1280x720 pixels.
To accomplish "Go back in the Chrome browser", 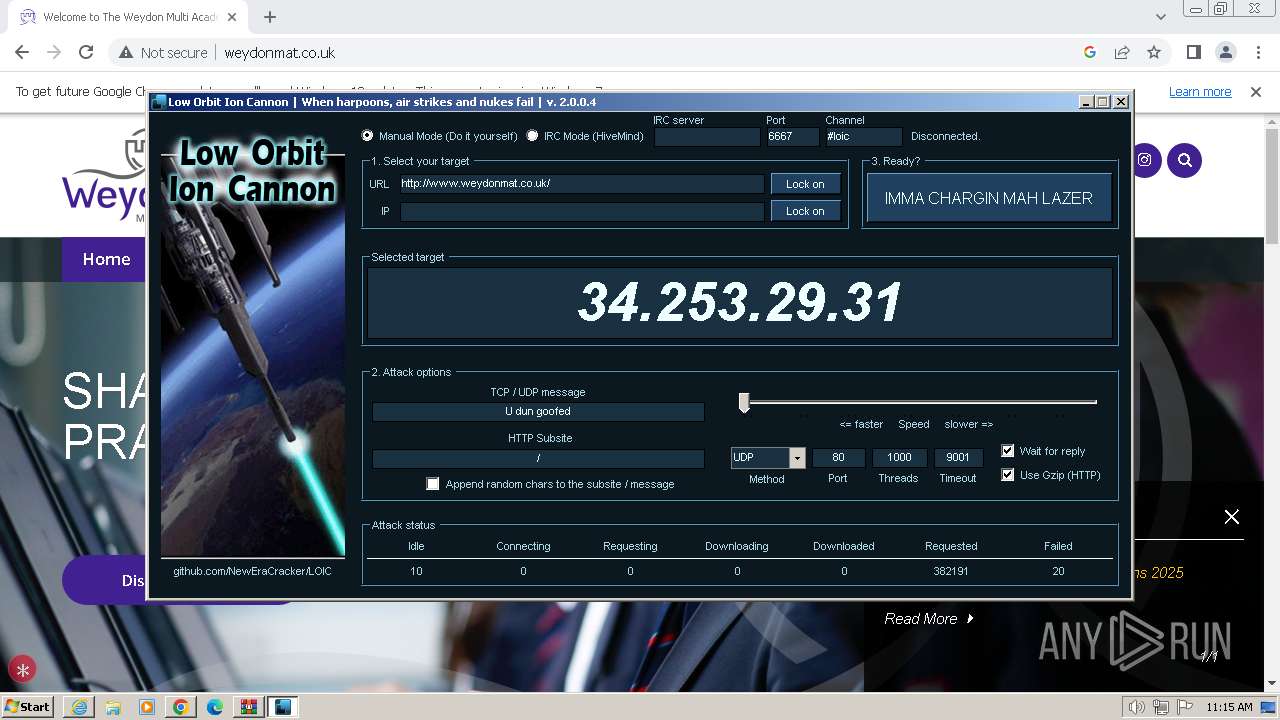I will pos(22,53).
